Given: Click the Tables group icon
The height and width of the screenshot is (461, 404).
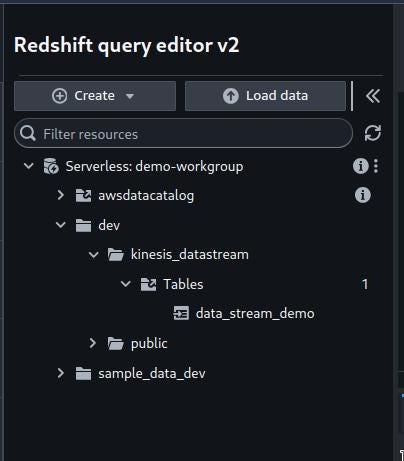Looking at the screenshot, I should point(148,284).
